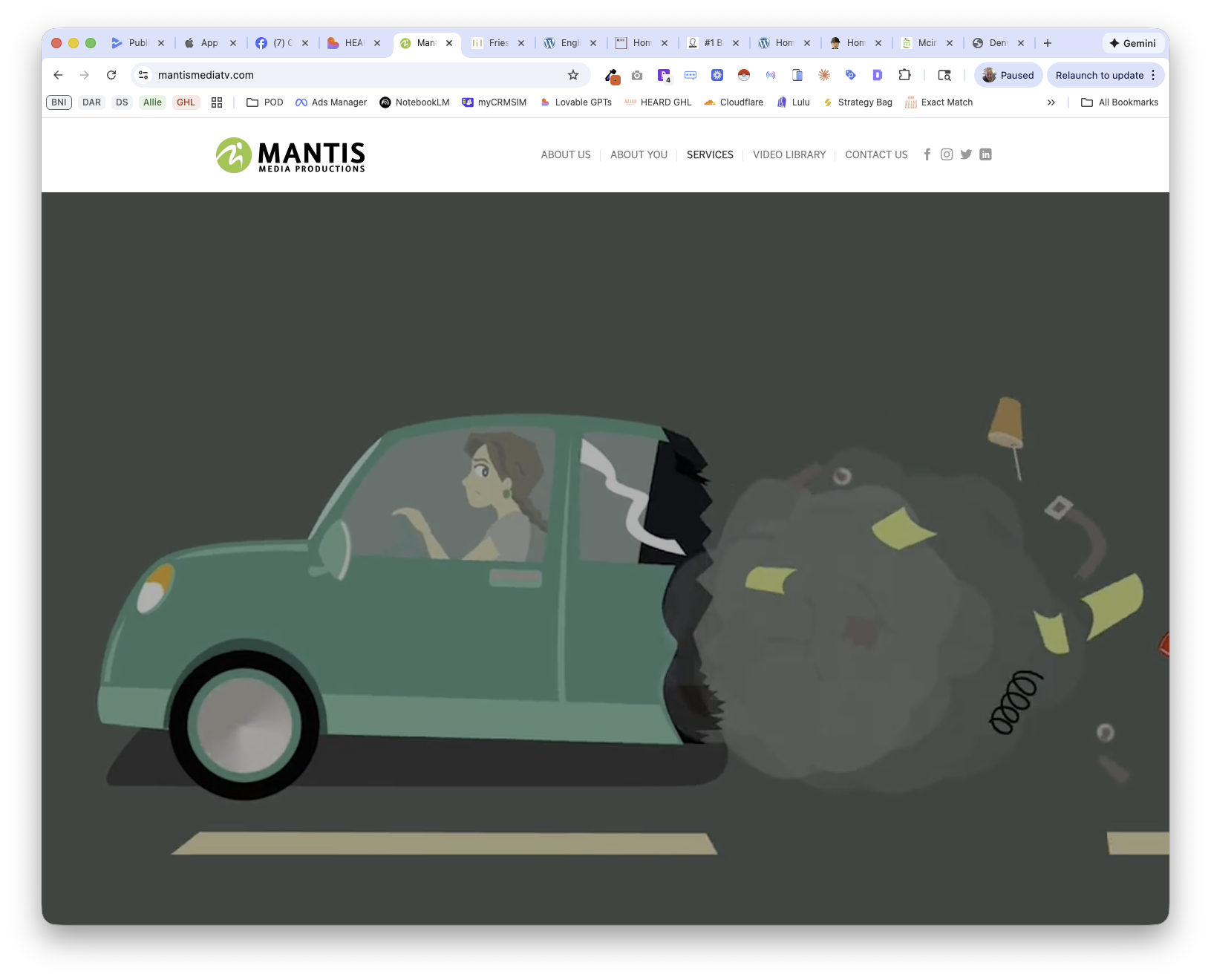Switch to the SERVICES navigation item
Viewport: 1211px width, 980px height.
click(710, 154)
